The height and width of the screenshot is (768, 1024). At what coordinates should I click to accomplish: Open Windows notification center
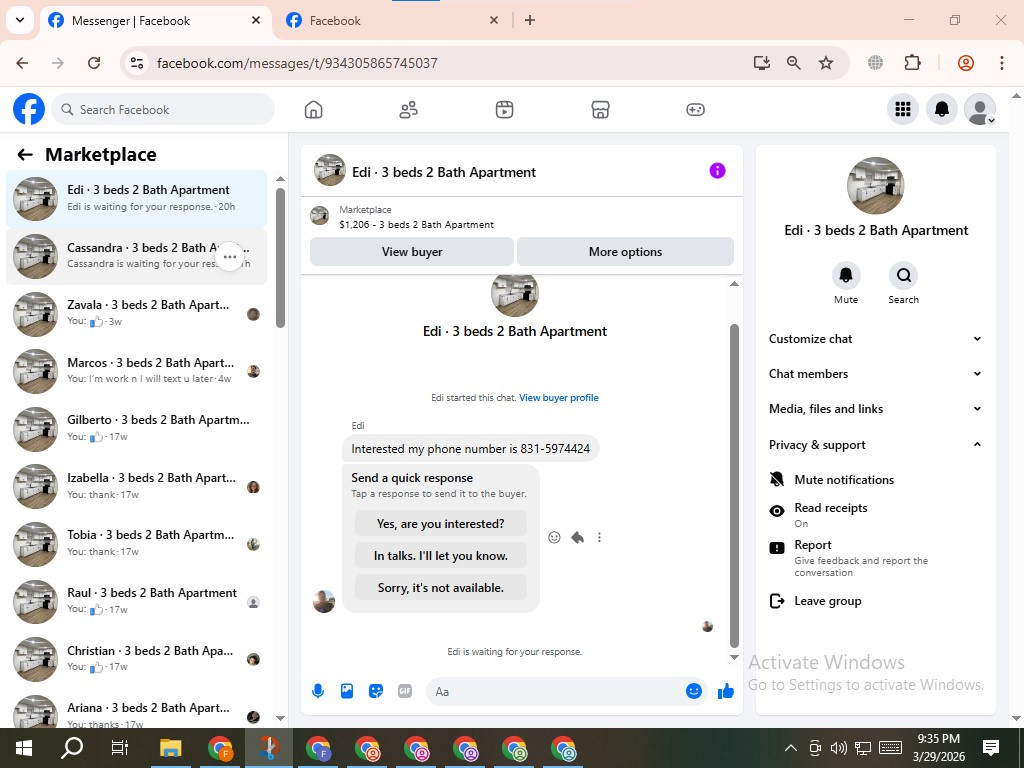coord(991,748)
